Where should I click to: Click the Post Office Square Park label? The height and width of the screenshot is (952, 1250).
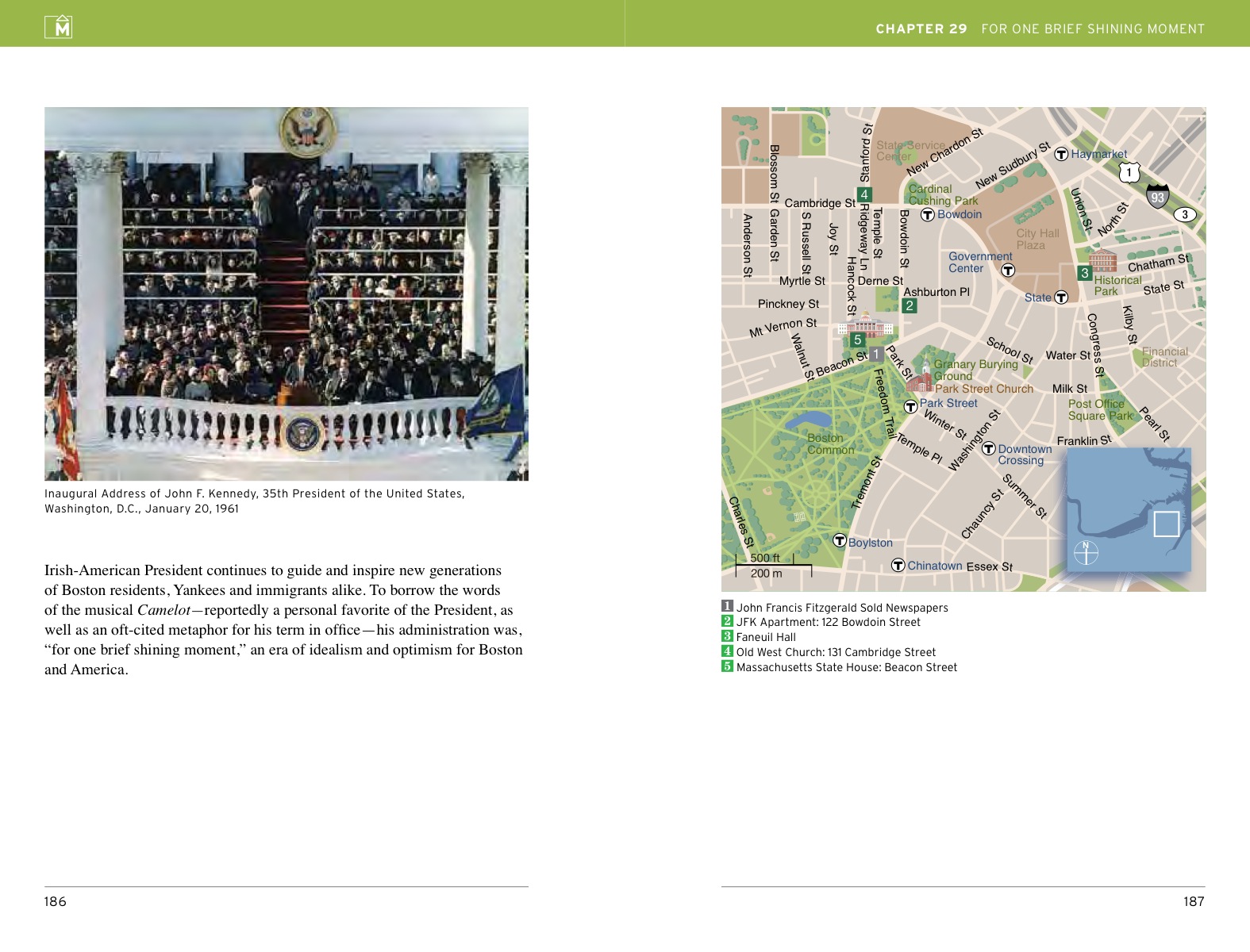tap(1100, 409)
